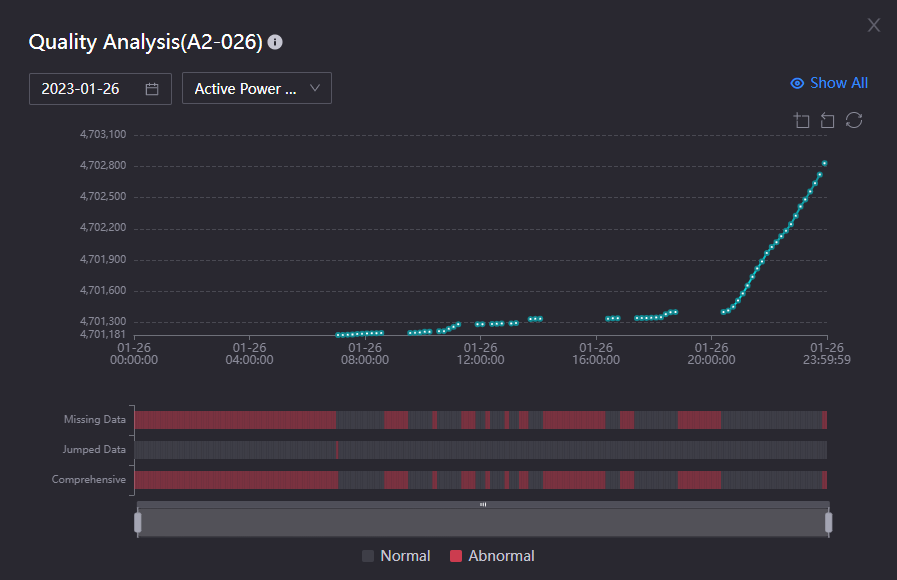897x580 pixels.
Task: Close the Quality Analysis dialog
Action: (873, 26)
